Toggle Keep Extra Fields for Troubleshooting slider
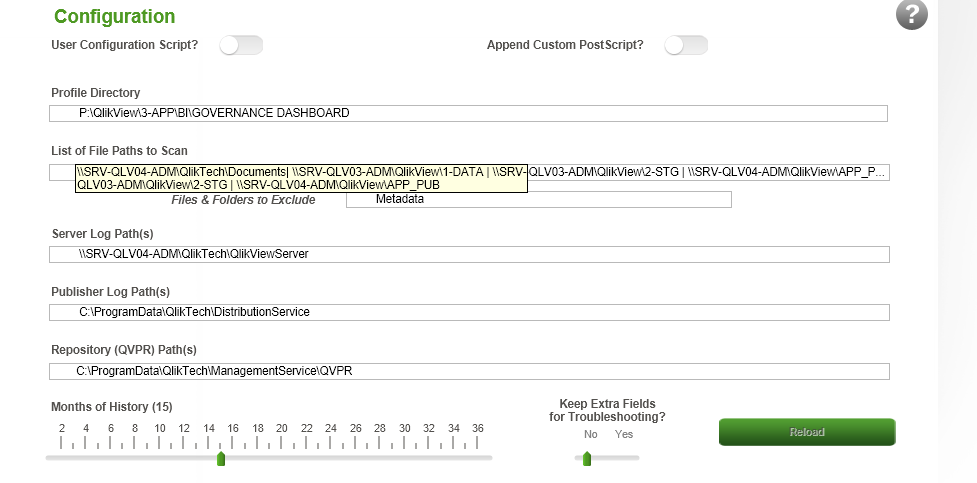977x483 pixels. coord(606,458)
